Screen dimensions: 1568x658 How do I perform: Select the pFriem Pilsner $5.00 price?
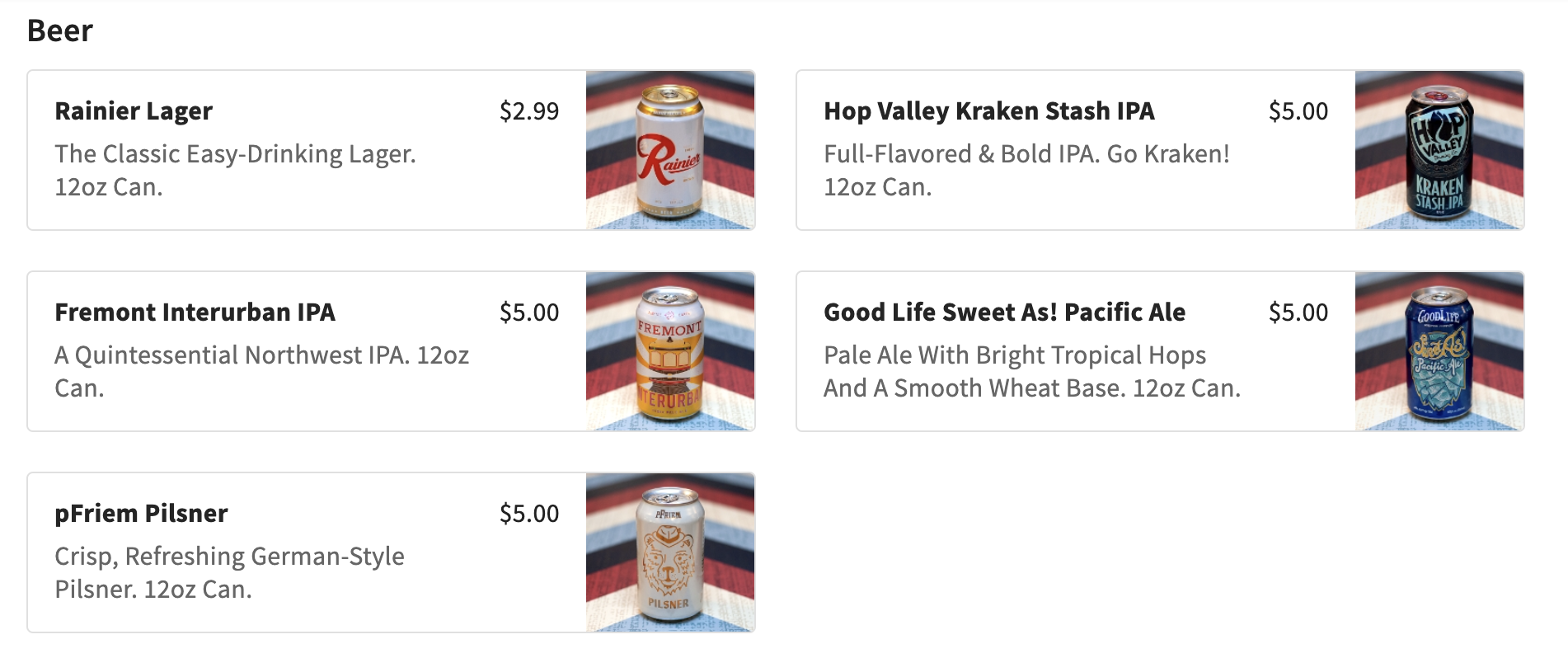pyautogui.click(x=528, y=514)
